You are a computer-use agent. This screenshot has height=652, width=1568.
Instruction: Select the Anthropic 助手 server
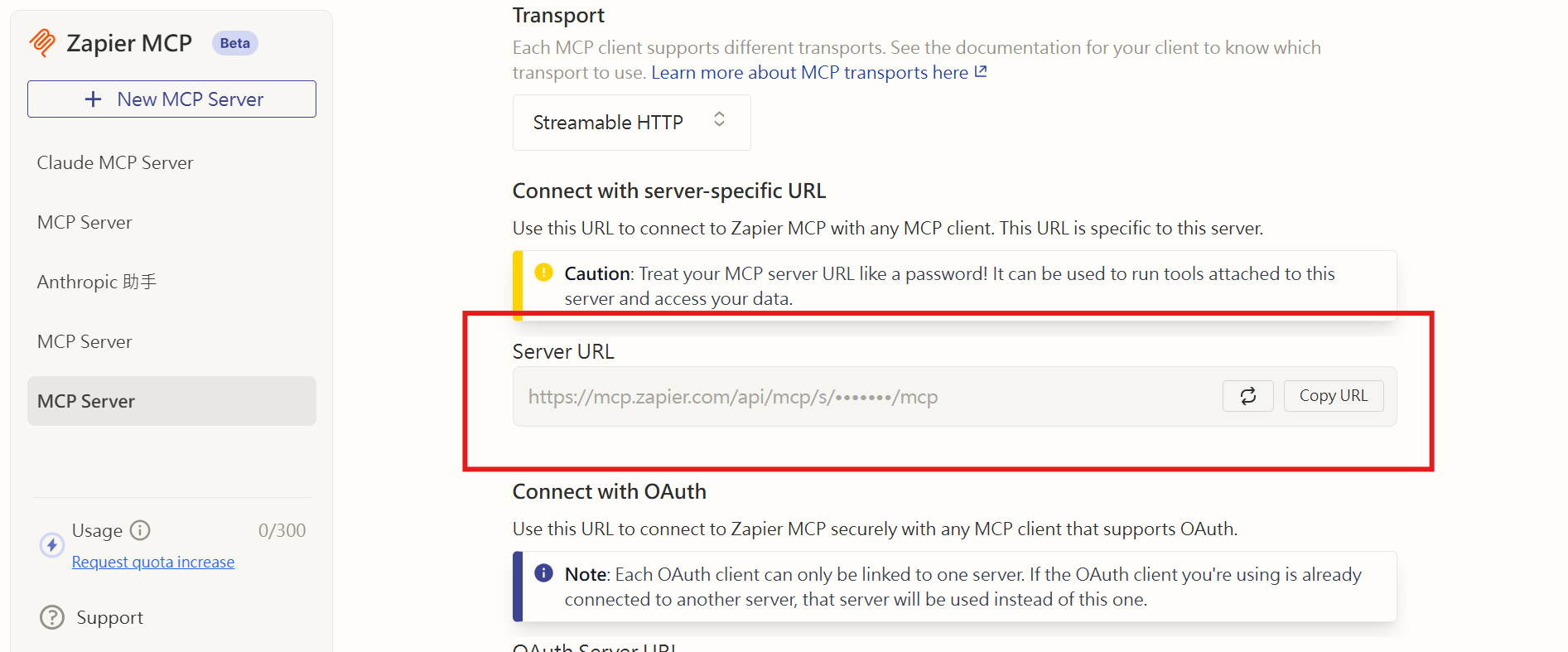tap(97, 282)
